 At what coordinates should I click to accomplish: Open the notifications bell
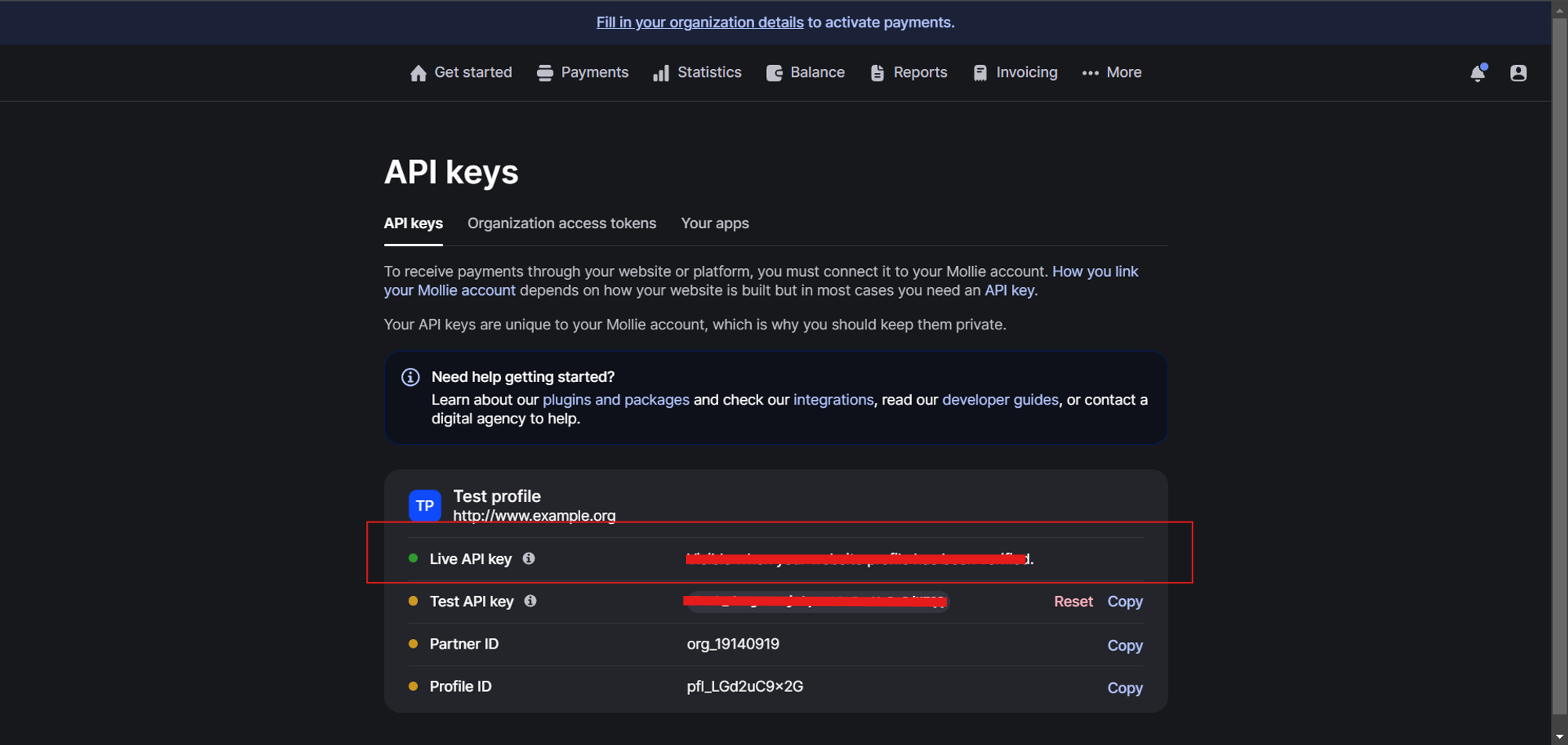pos(1477,73)
